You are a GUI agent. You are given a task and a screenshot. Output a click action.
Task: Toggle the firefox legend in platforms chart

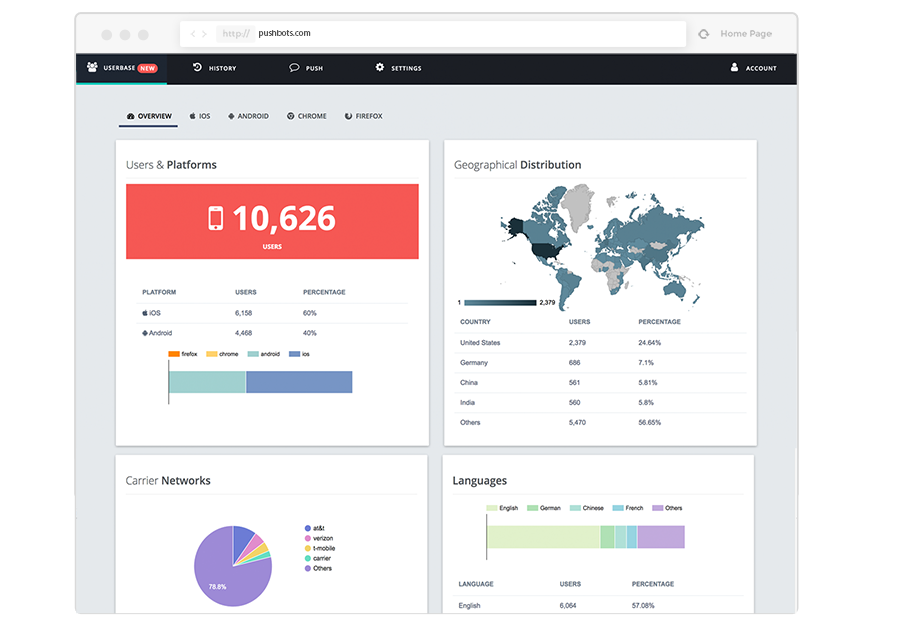pos(183,354)
